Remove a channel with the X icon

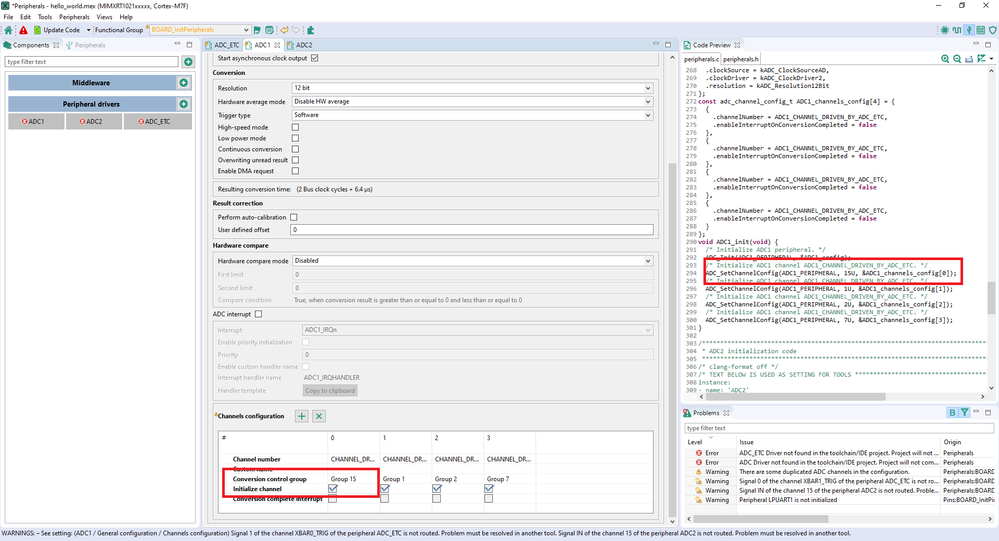[x=319, y=416]
